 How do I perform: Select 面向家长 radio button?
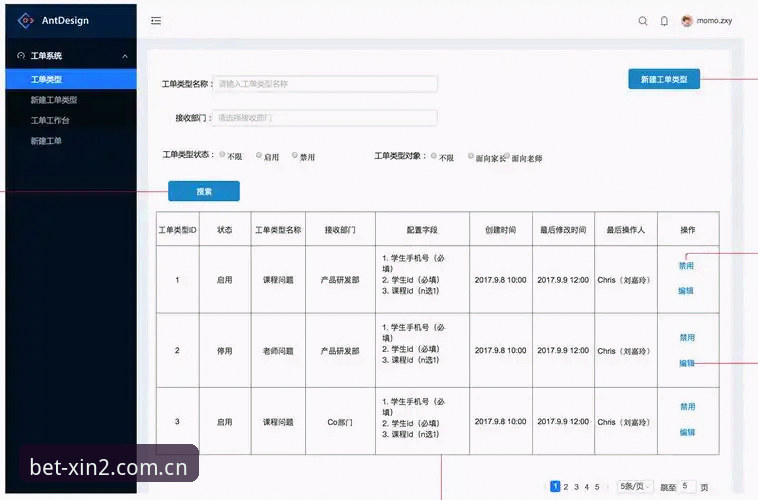471,156
